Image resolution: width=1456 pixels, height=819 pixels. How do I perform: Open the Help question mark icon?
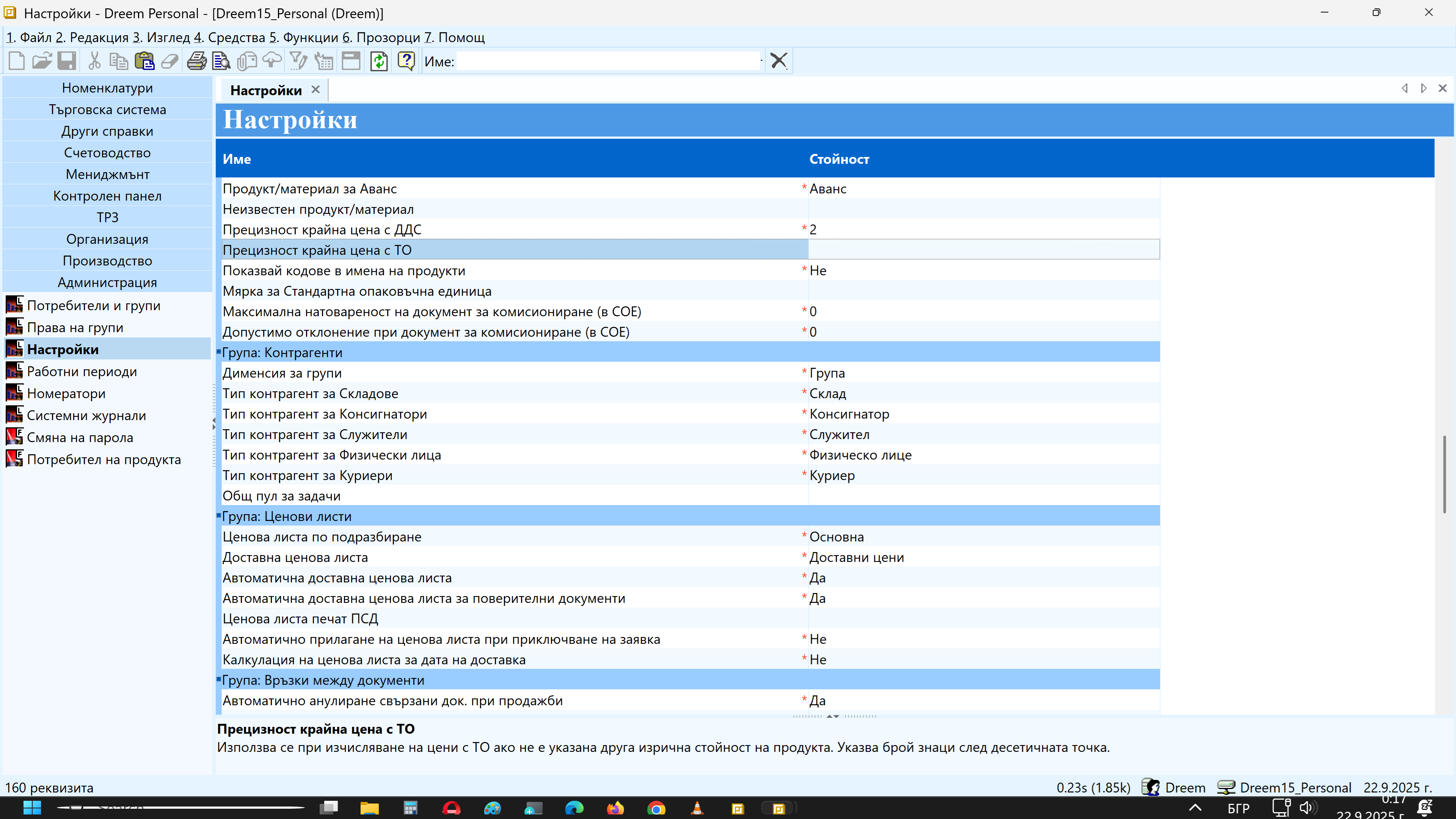click(406, 61)
